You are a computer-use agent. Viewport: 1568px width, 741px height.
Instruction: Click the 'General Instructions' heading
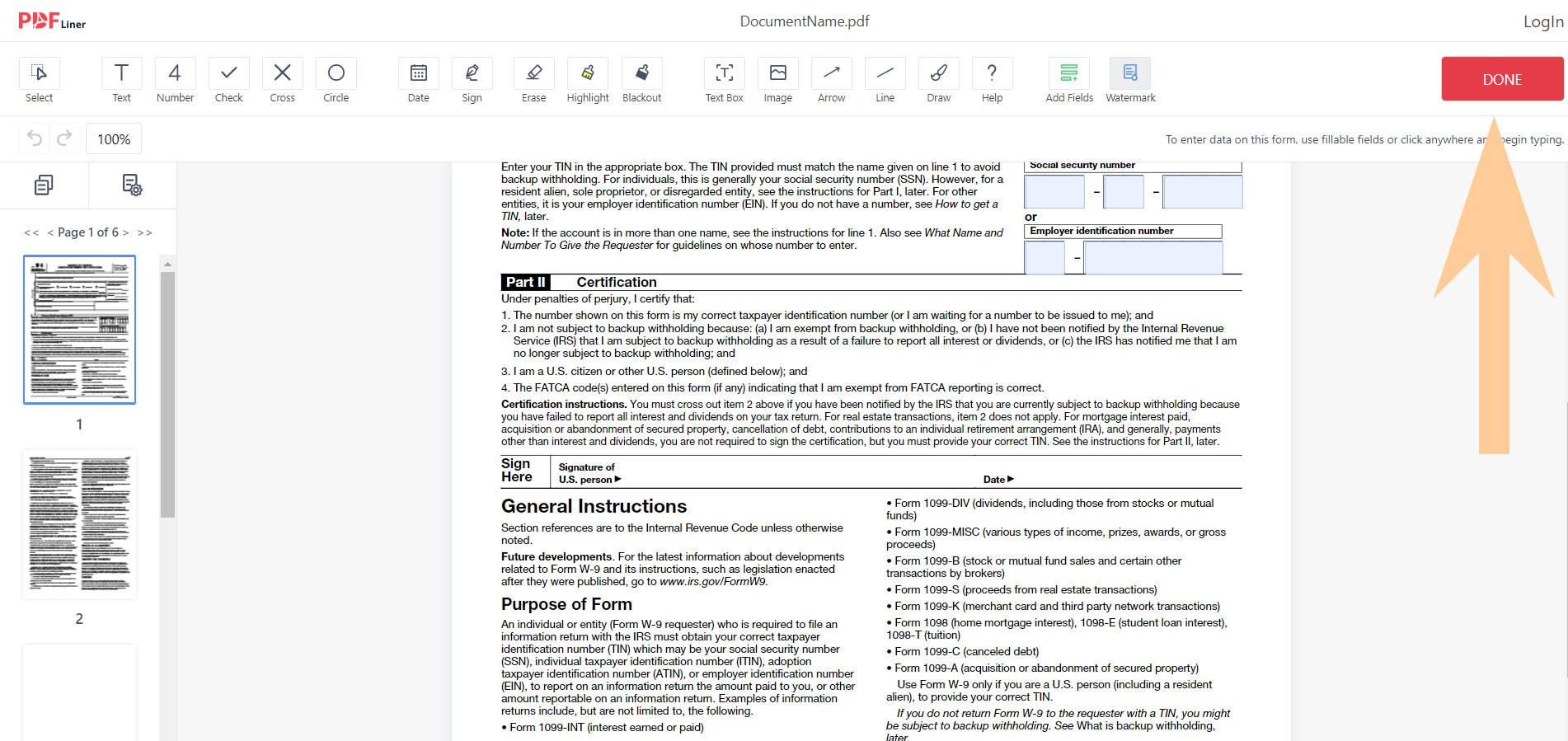click(x=594, y=506)
